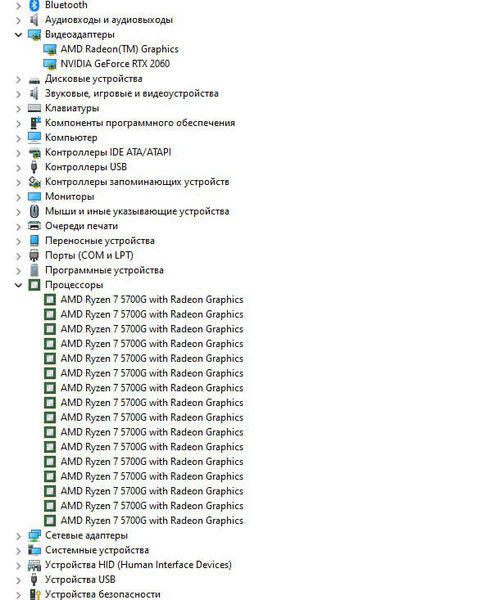Image resolution: width=494 pixels, height=600 pixels.
Task: Click the Bluetooth category icon
Action: (34, 5)
